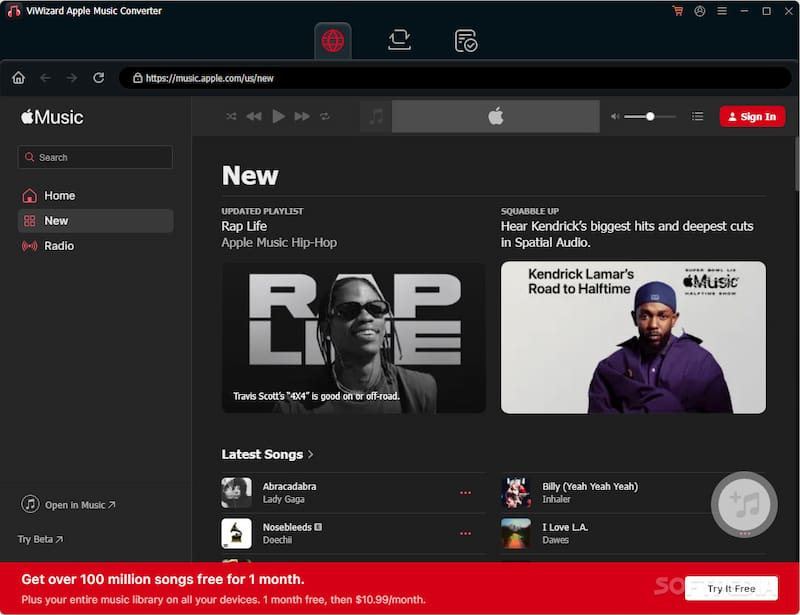Select New in the sidebar
The width and height of the screenshot is (800, 615).
pos(95,220)
